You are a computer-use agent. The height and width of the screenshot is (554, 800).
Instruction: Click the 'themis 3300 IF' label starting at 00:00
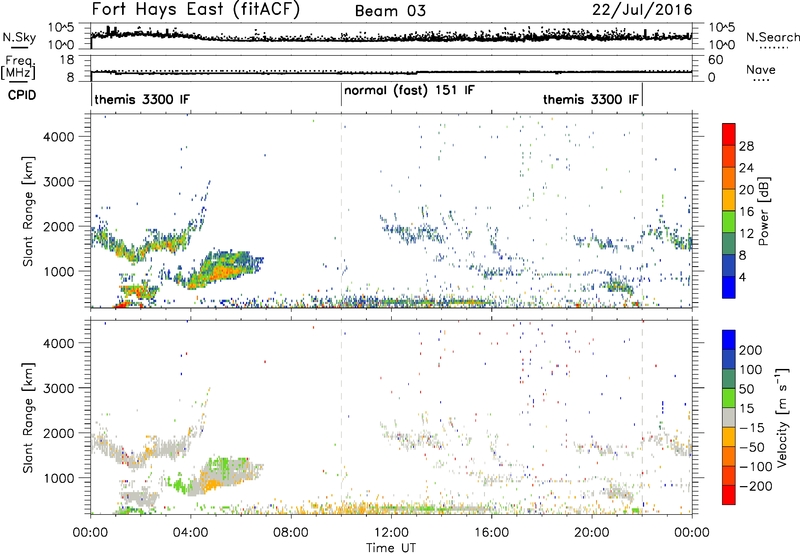coord(142,99)
